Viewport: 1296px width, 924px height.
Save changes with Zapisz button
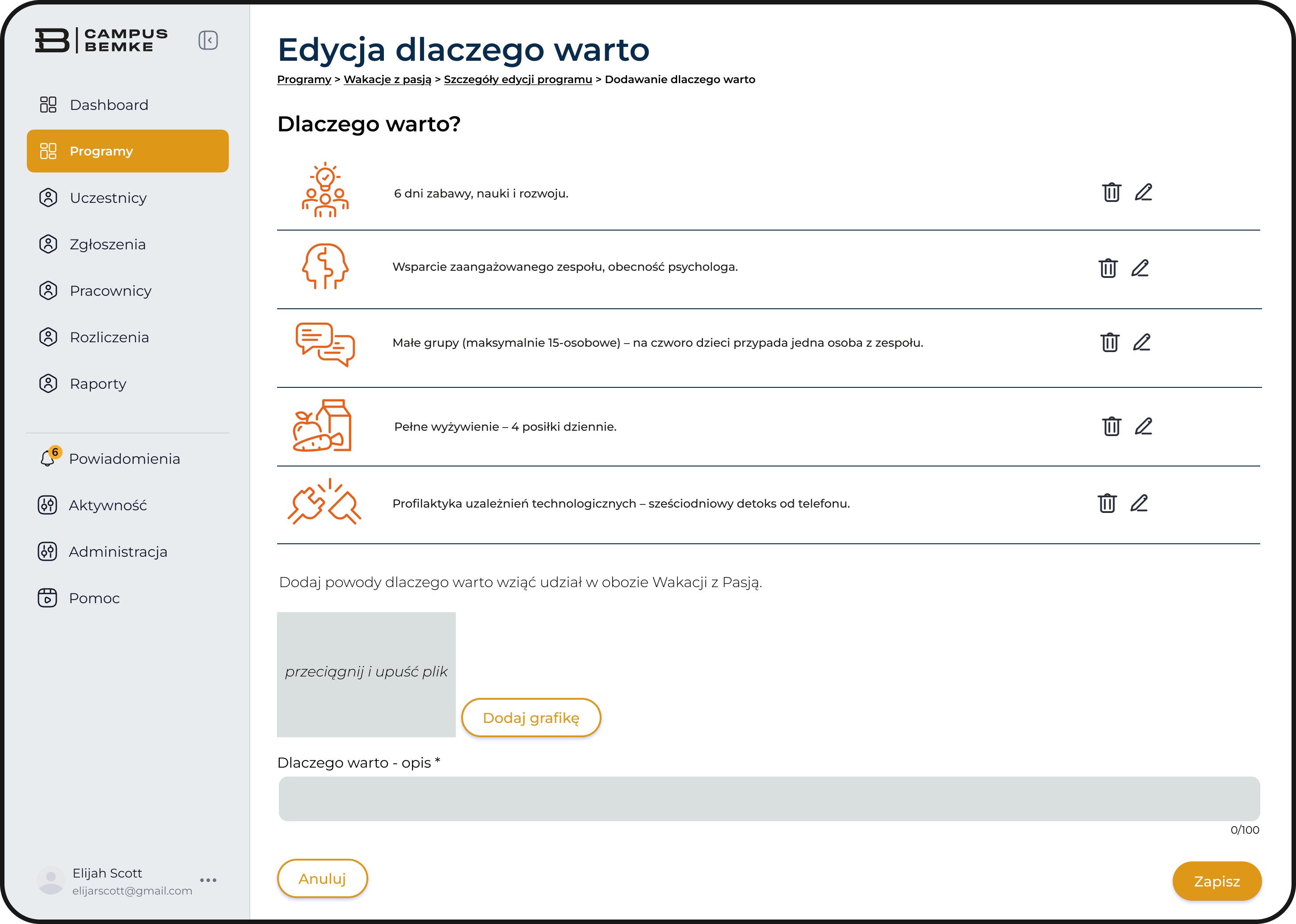pos(1216,881)
